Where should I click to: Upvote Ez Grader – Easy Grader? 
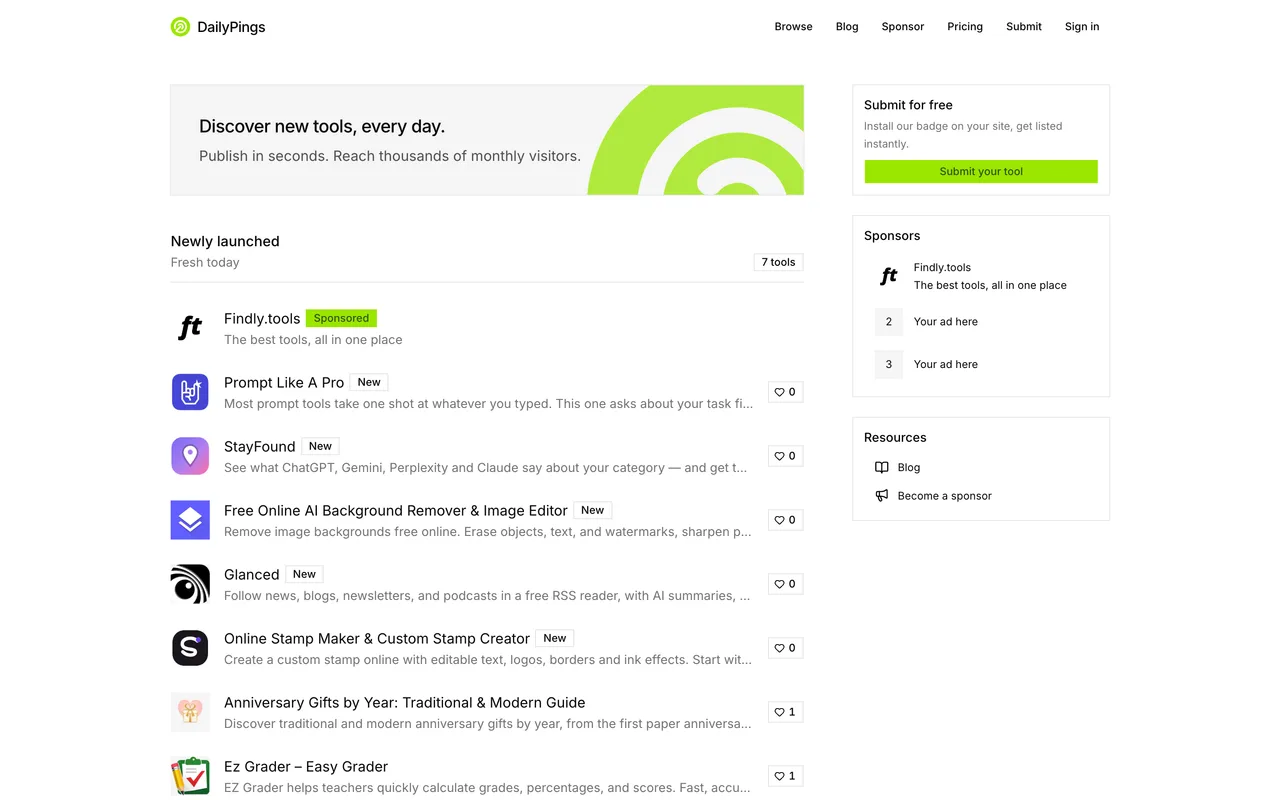click(785, 776)
